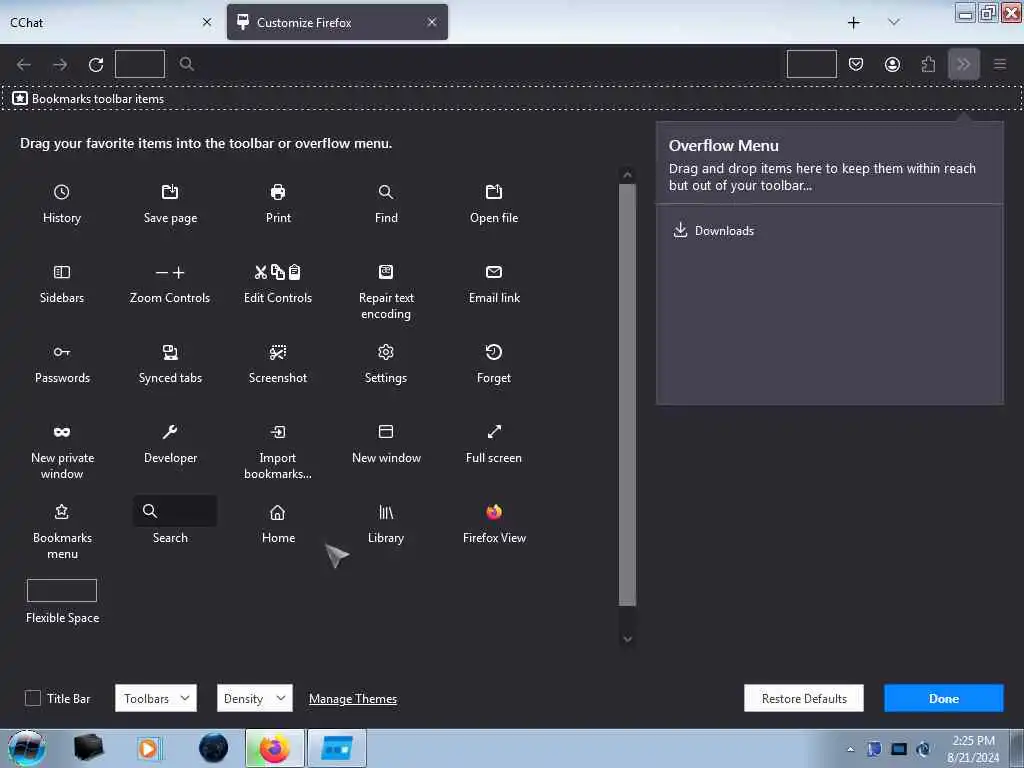Select Repair text encoding icon

click(x=386, y=272)
